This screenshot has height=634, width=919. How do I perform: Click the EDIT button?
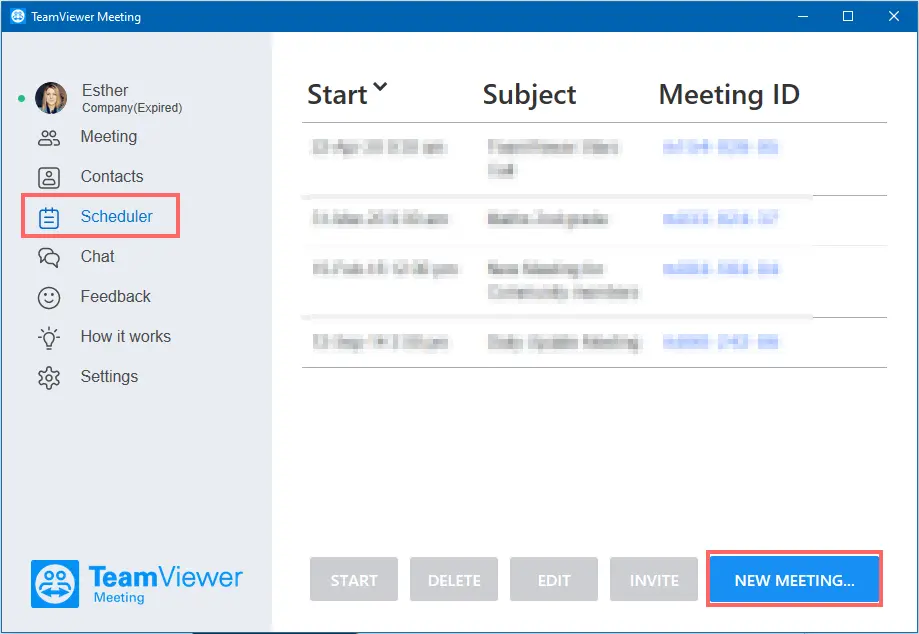[x=554, y=580]
